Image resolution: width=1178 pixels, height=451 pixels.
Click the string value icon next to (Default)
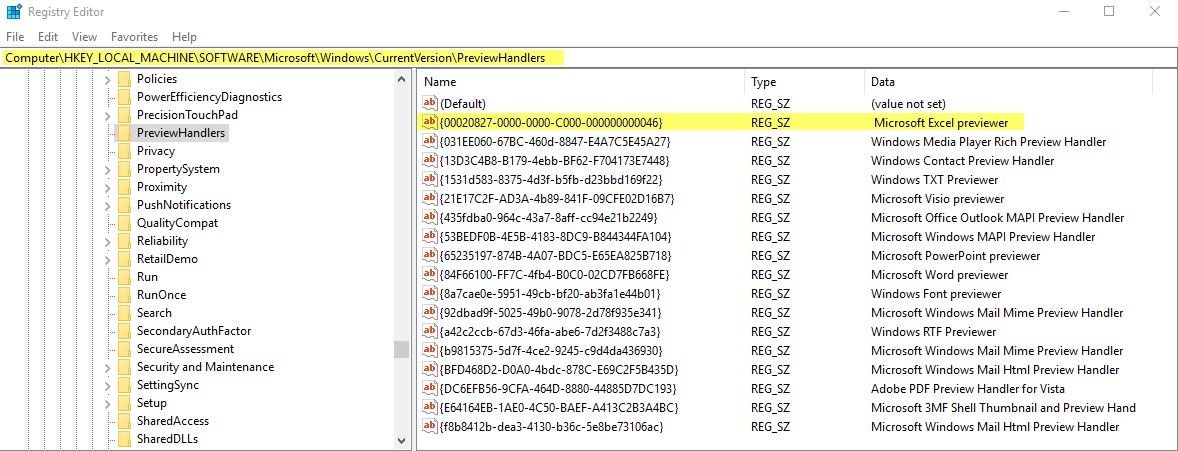click(430, 103)
